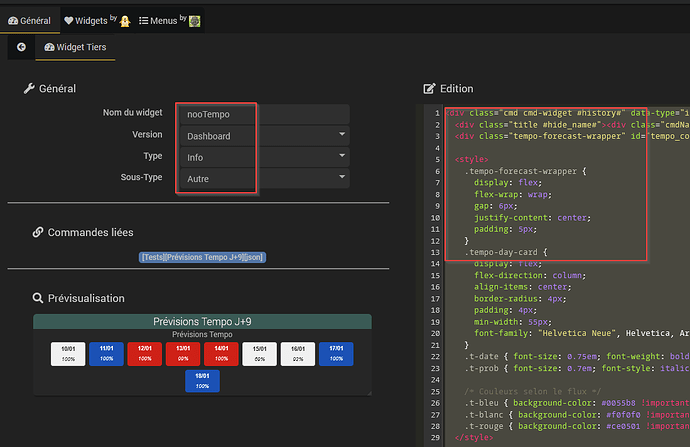Expand the Version dropdown

pos(262,135)
